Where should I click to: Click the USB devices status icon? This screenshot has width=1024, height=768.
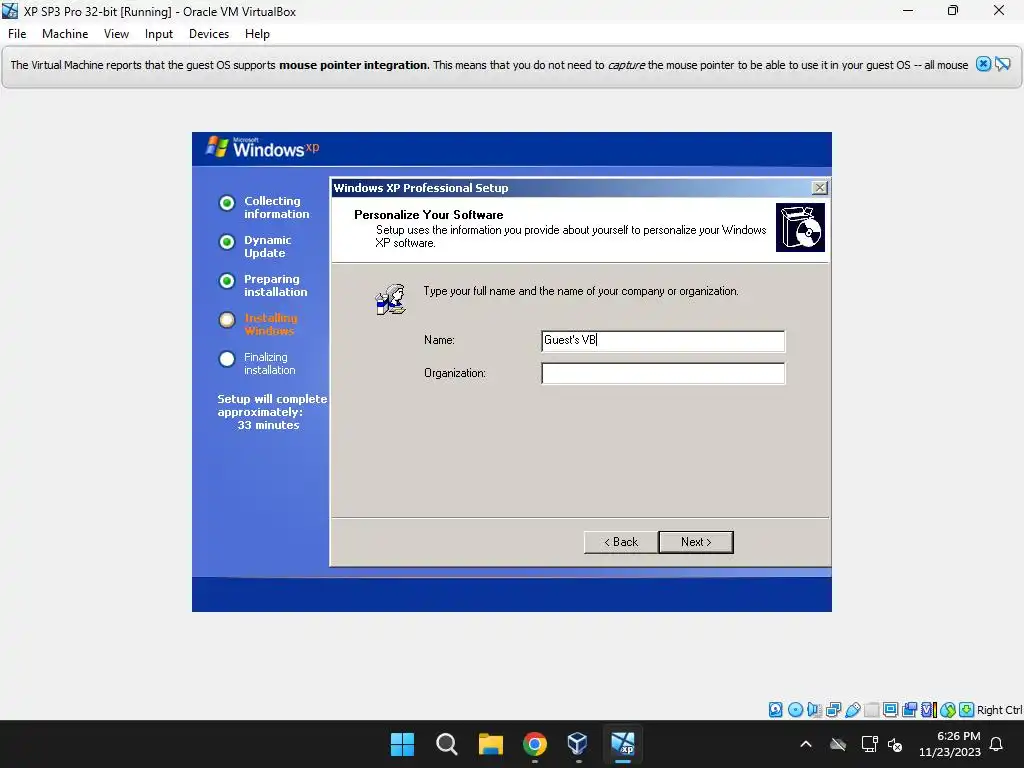(x=852, y=710)
